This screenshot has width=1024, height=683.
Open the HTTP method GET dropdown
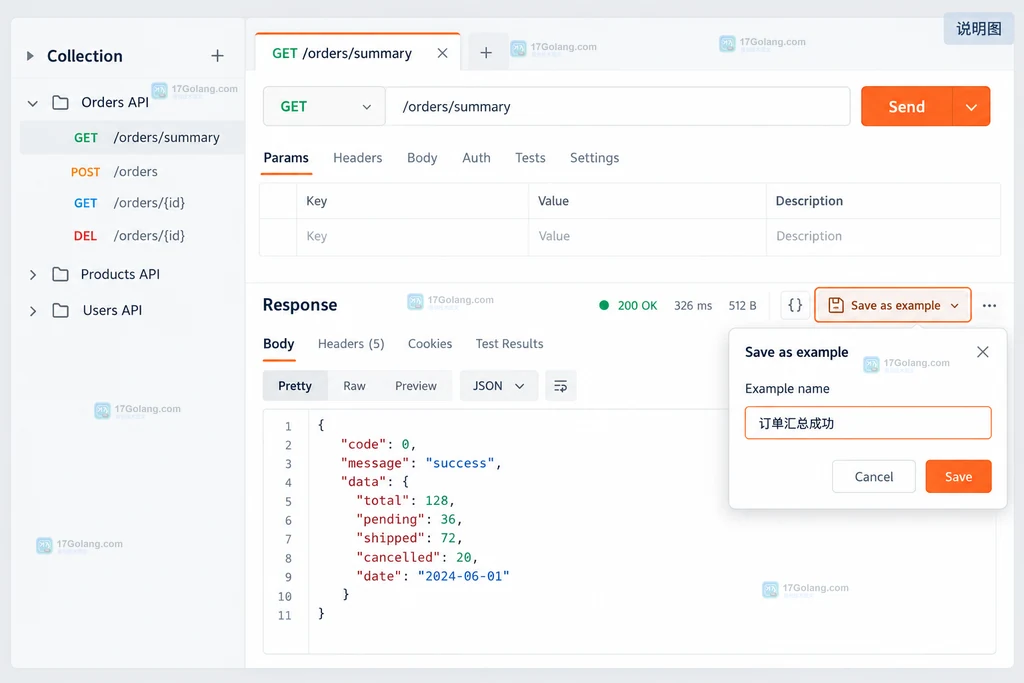point(325,106)
